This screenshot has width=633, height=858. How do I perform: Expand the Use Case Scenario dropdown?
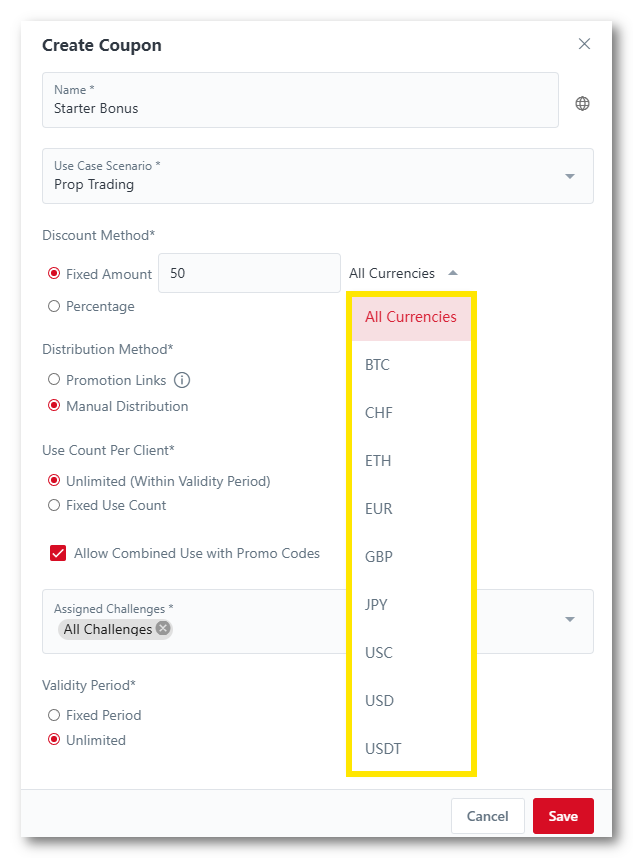pyautogui.click(x=569, y=176)
